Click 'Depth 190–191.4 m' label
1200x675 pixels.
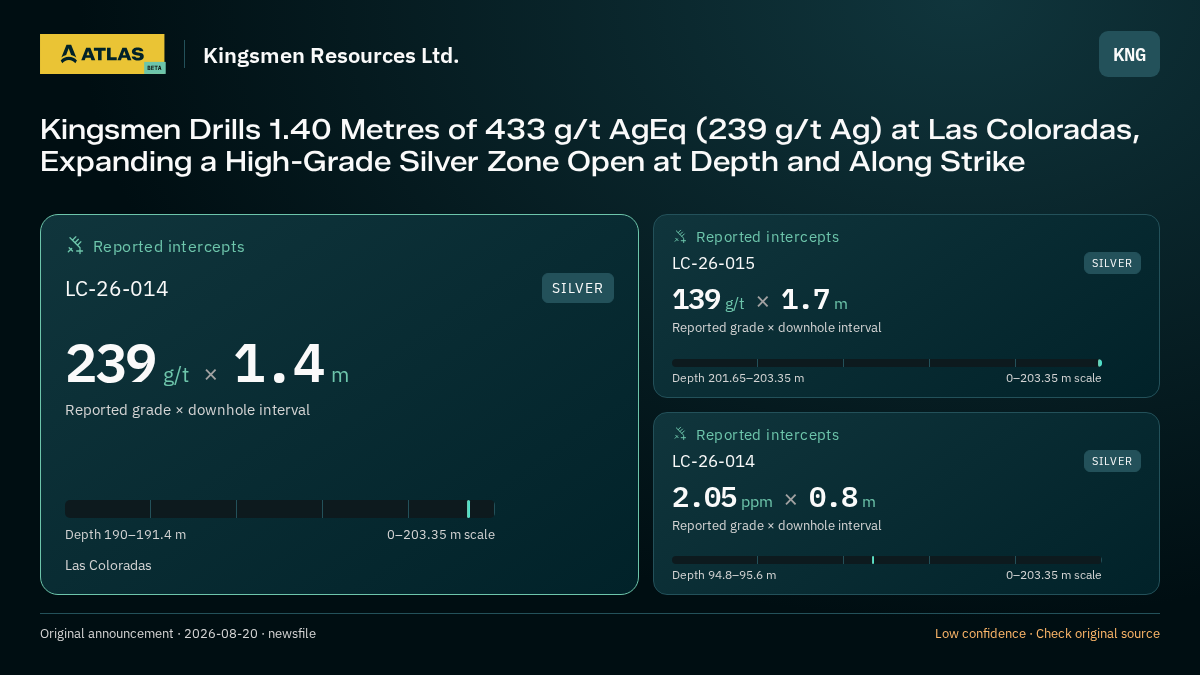[x=125, y=535]
